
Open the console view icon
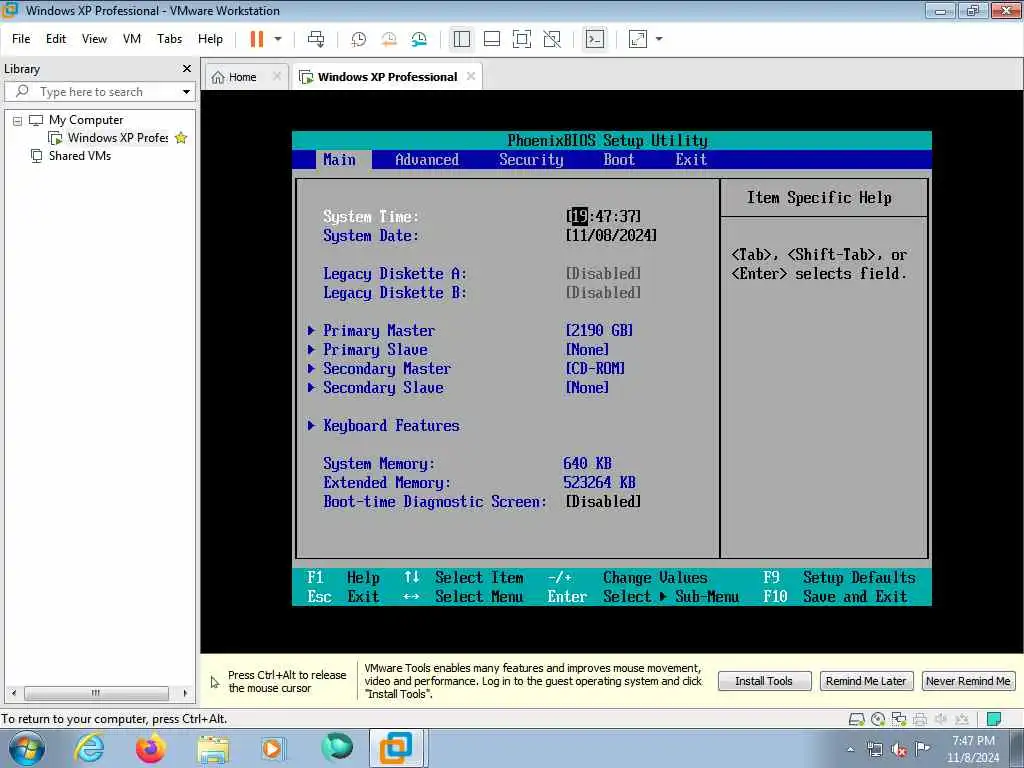point(595,39)
